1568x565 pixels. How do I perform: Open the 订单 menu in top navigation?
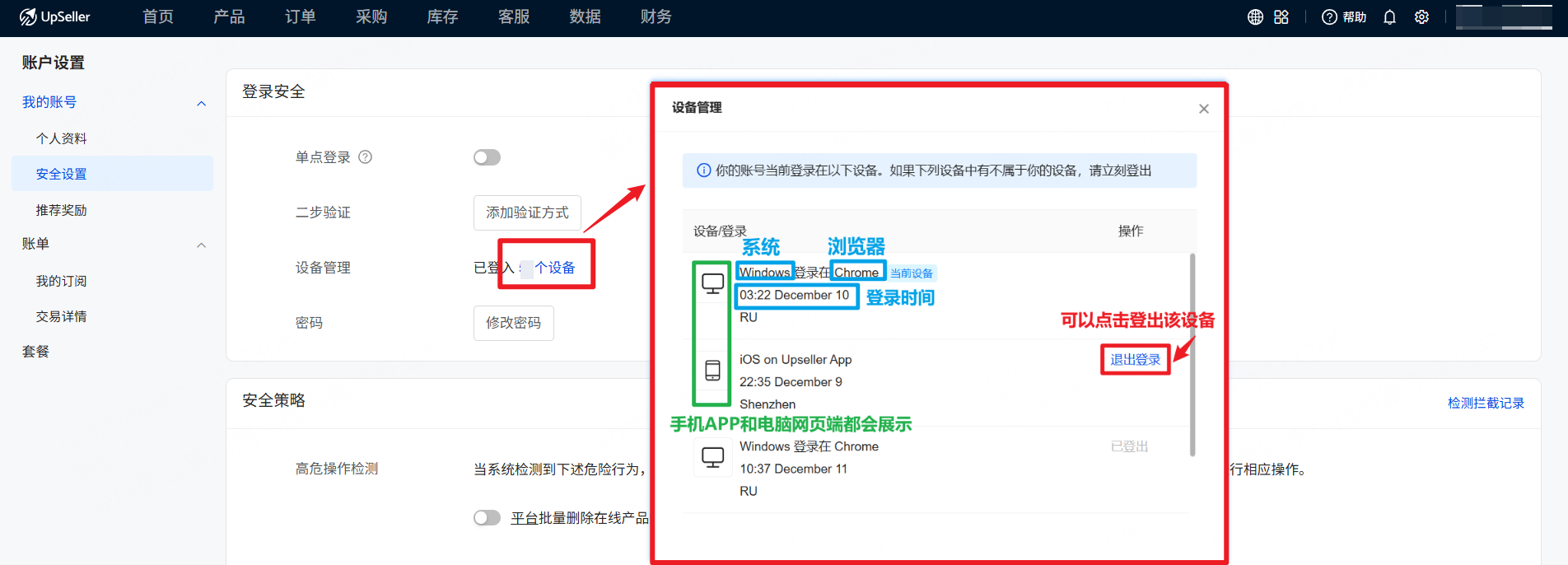coord(300,17)
